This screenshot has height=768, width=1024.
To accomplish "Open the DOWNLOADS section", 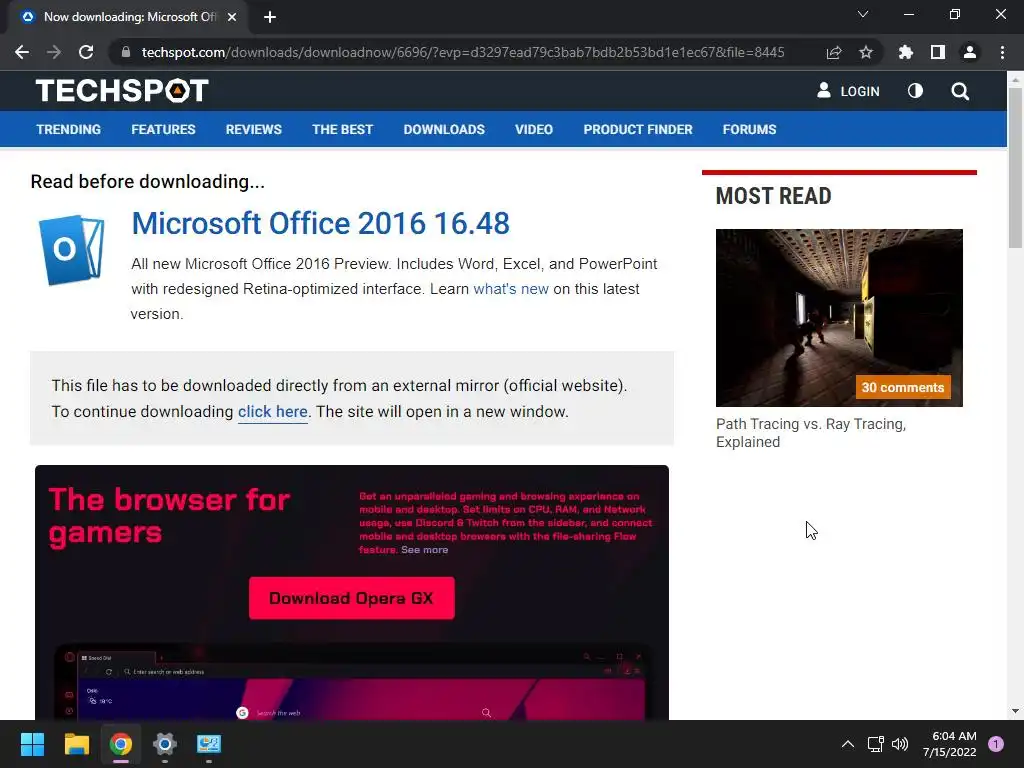I will (444, 129).
